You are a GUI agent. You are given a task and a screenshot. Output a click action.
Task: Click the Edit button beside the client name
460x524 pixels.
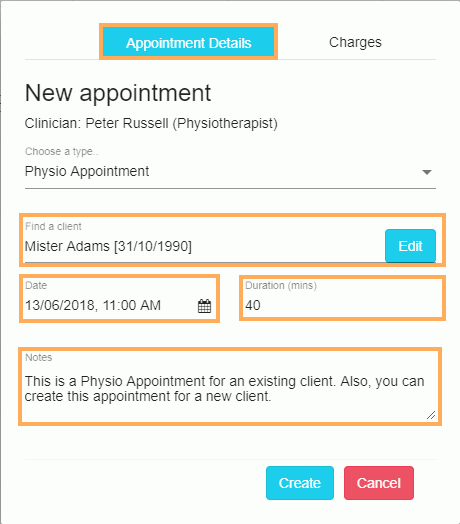[410, 246]
